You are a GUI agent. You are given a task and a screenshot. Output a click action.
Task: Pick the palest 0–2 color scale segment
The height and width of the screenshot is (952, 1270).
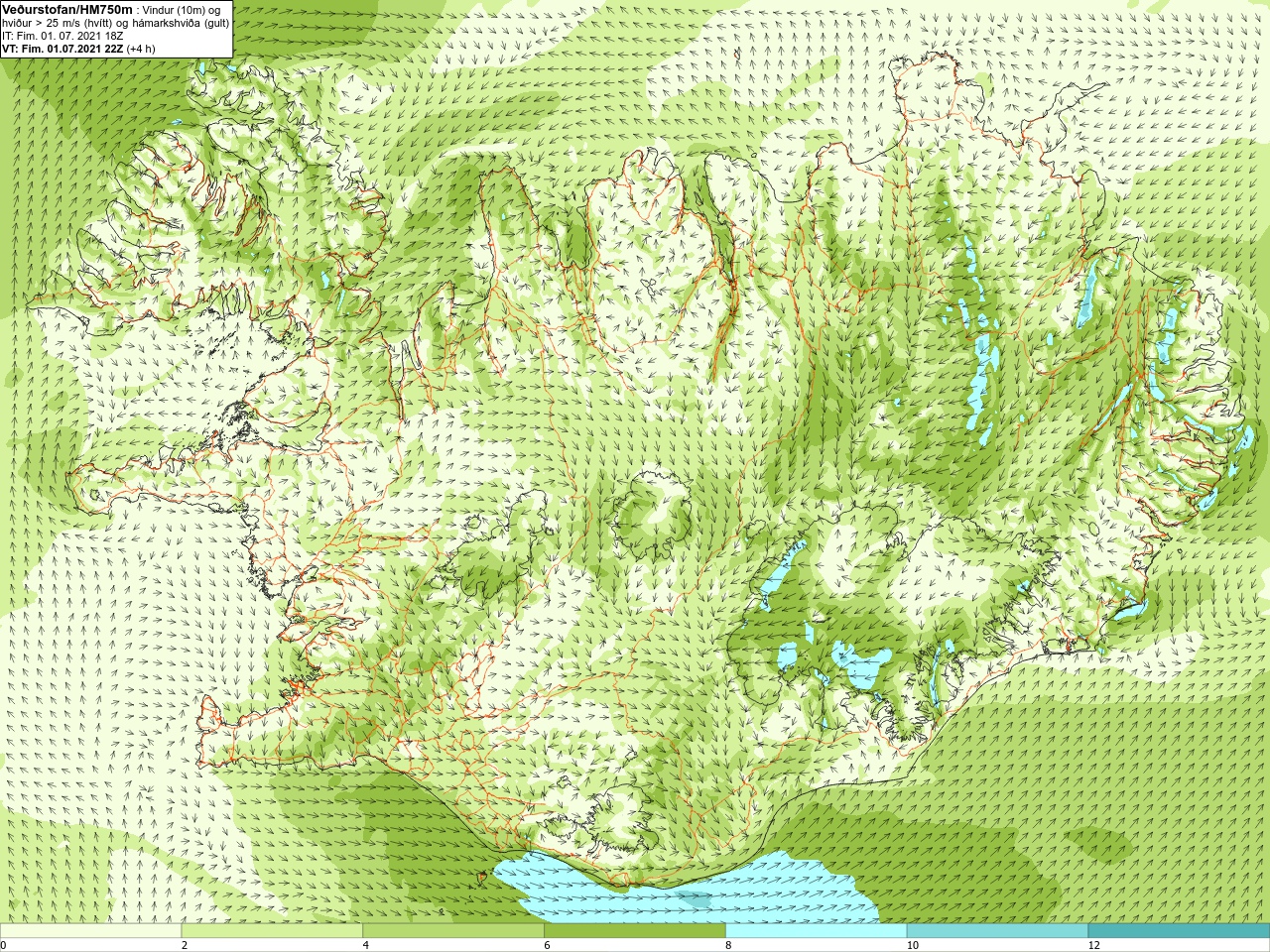91,931
